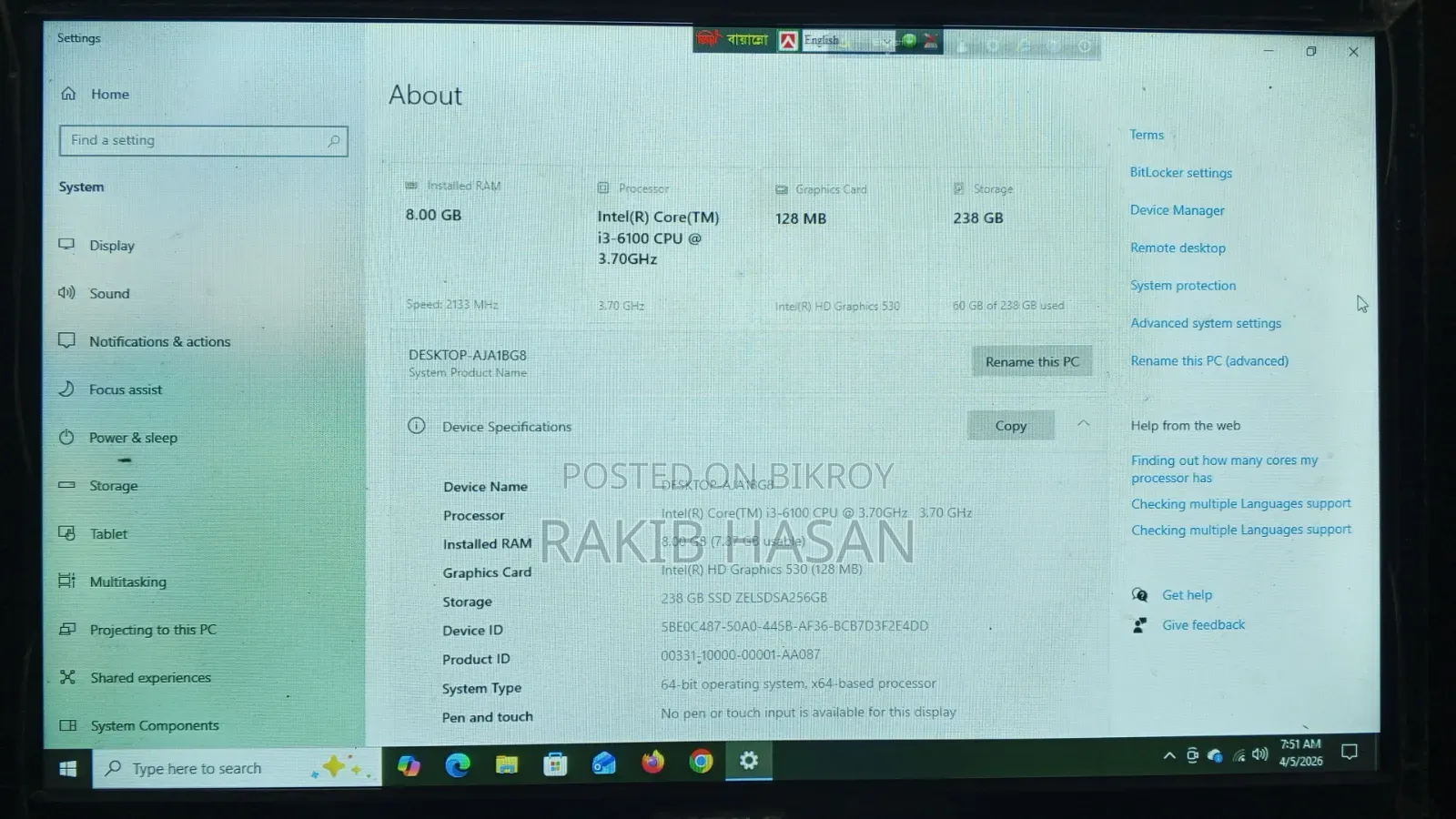The width and height of the screenshot is (1456, 819).
Task: Launch Copilot from the taskbar
Action: click(x=409, y=765)
